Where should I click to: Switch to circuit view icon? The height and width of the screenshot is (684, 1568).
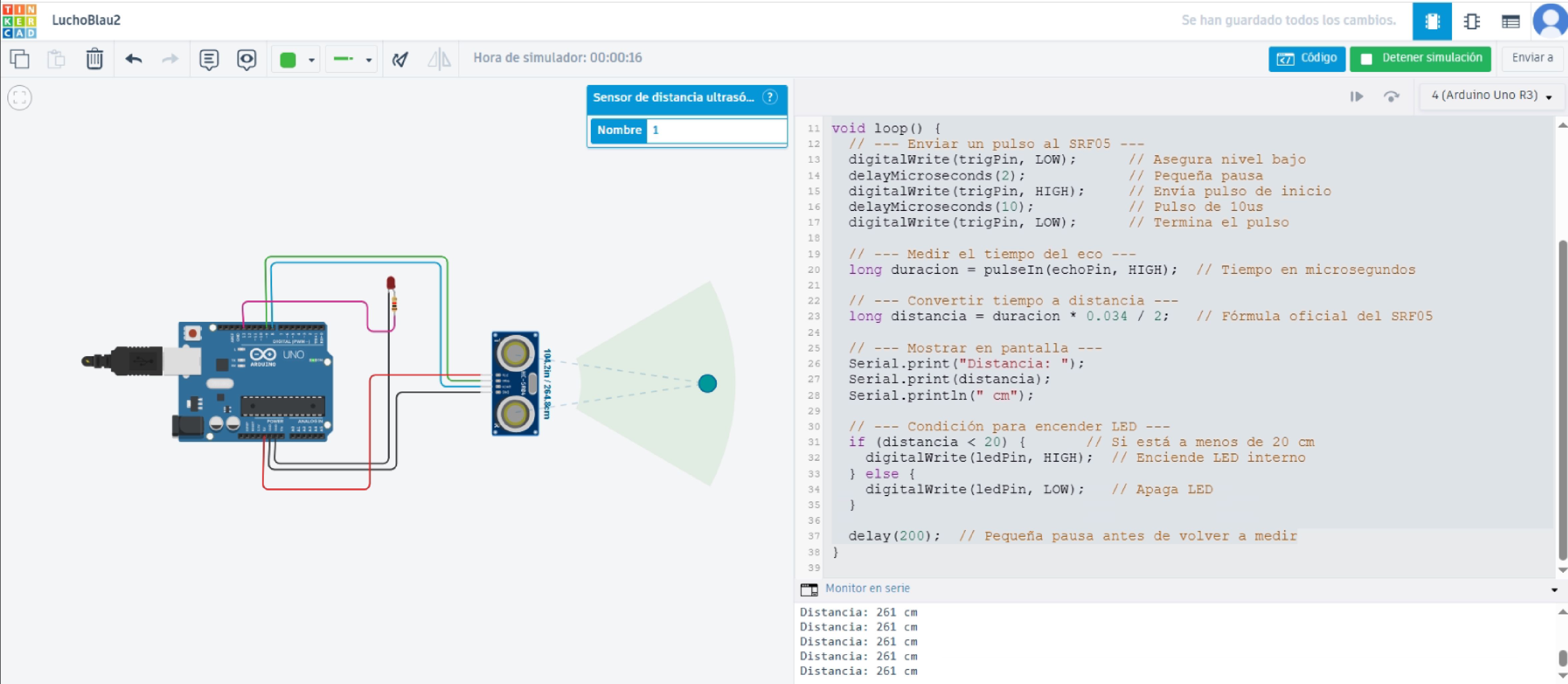[1432, 21]
